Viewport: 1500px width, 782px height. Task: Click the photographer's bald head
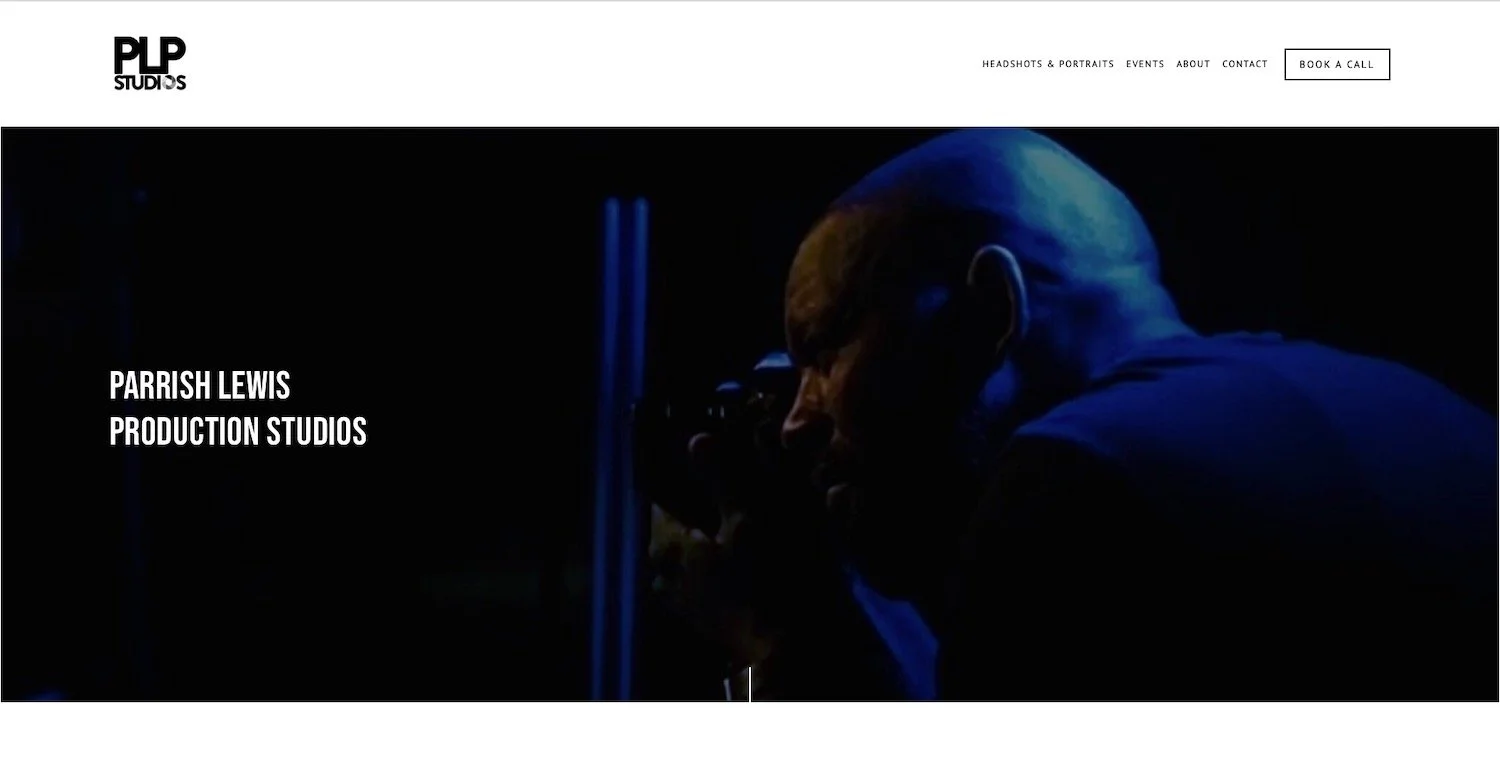click(1000, 190)
